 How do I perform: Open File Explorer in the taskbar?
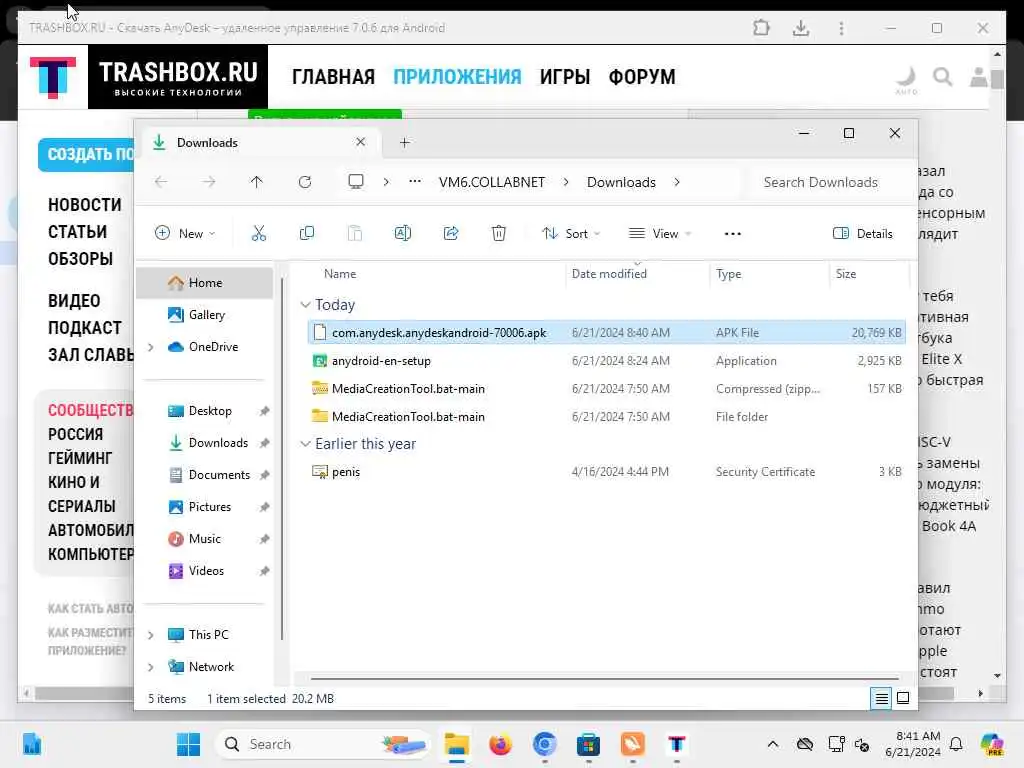456,744
